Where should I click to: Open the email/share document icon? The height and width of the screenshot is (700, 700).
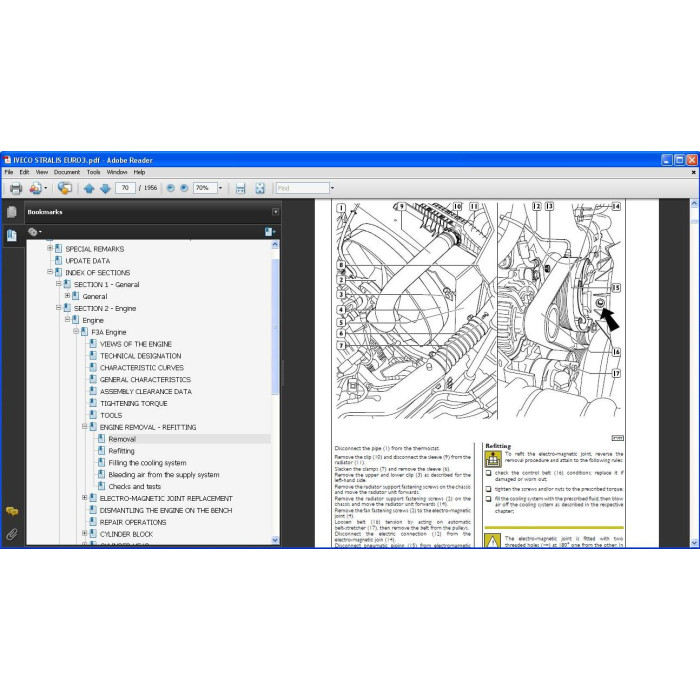(37, 188)
